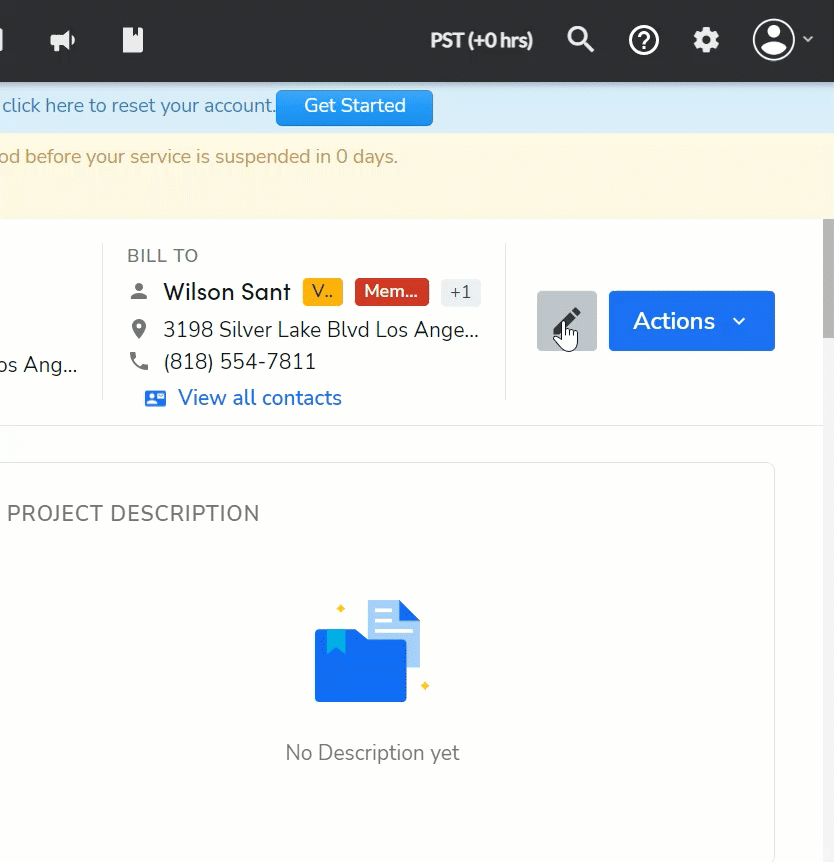834x862 pixels.
Task: Click the vertical page scrollbar thumb
Action: (828, 278)
